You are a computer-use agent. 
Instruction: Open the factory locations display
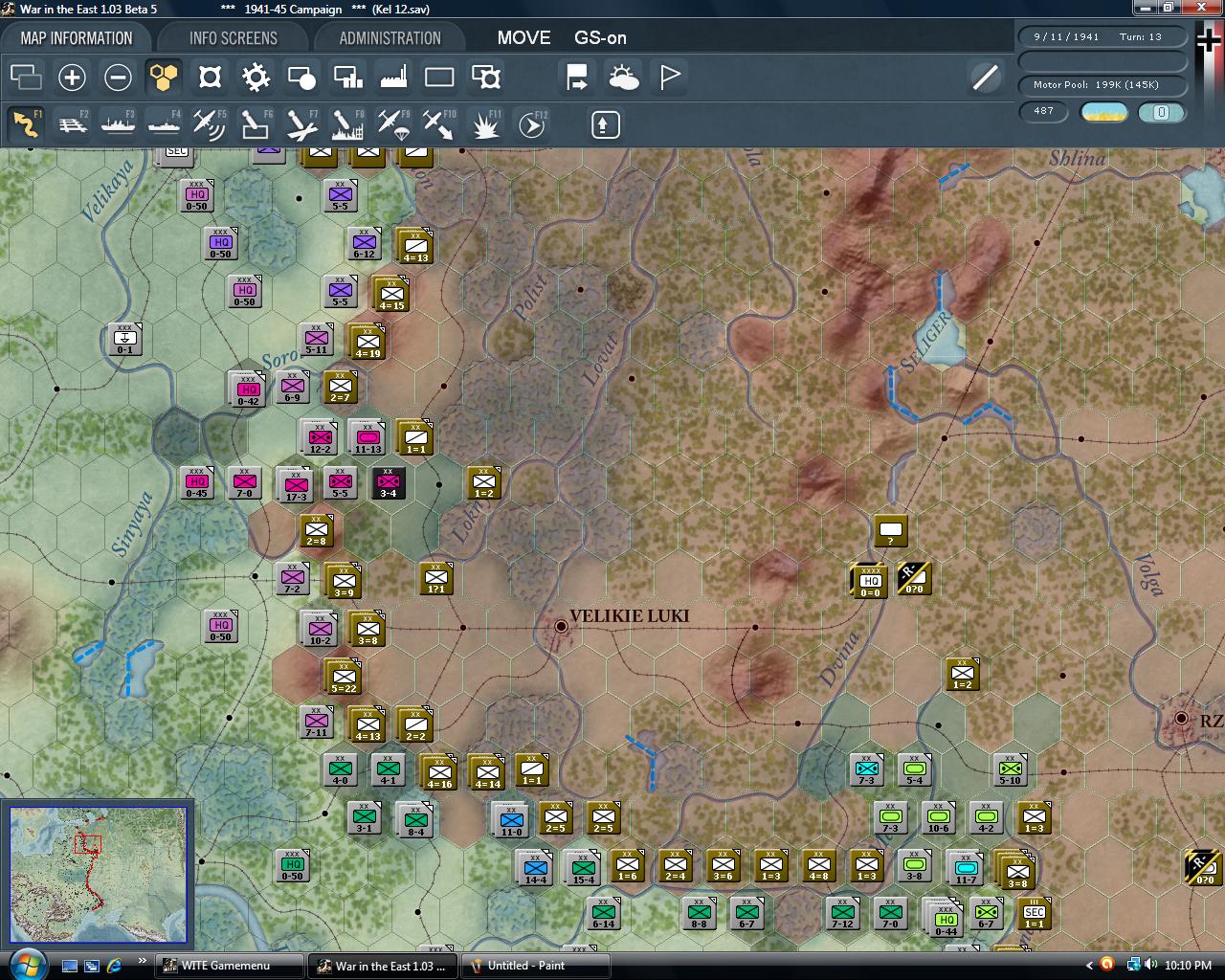[x=393, y=78]
